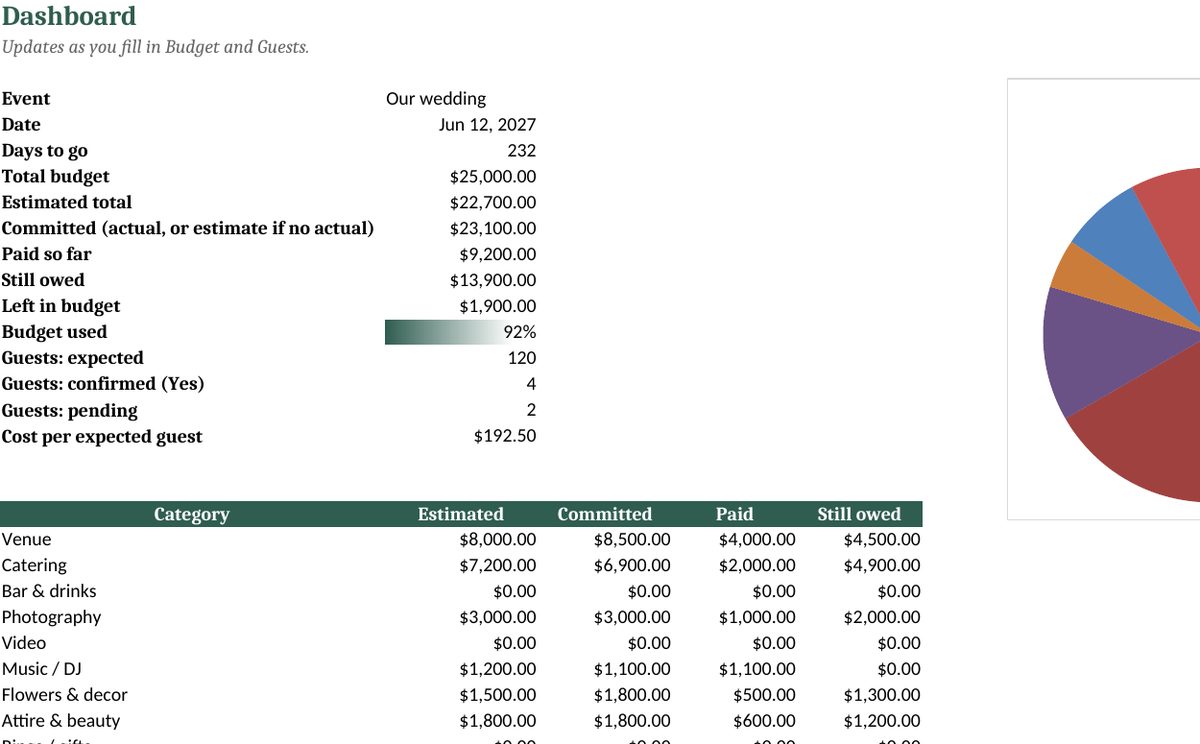
Task: Click the Committed column header
Action: tap(605, 514)
